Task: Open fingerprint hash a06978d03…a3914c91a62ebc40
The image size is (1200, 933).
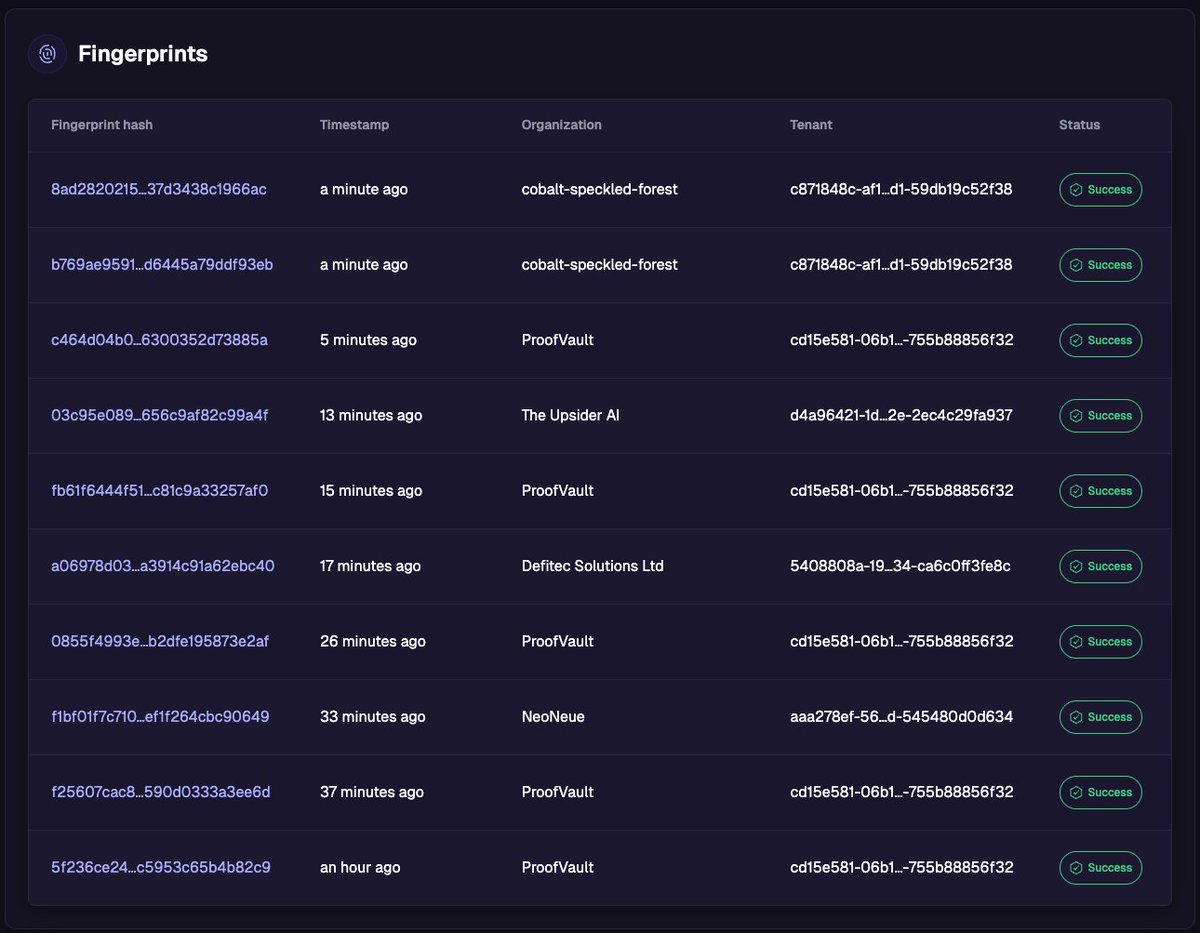Action: (163, 566)
